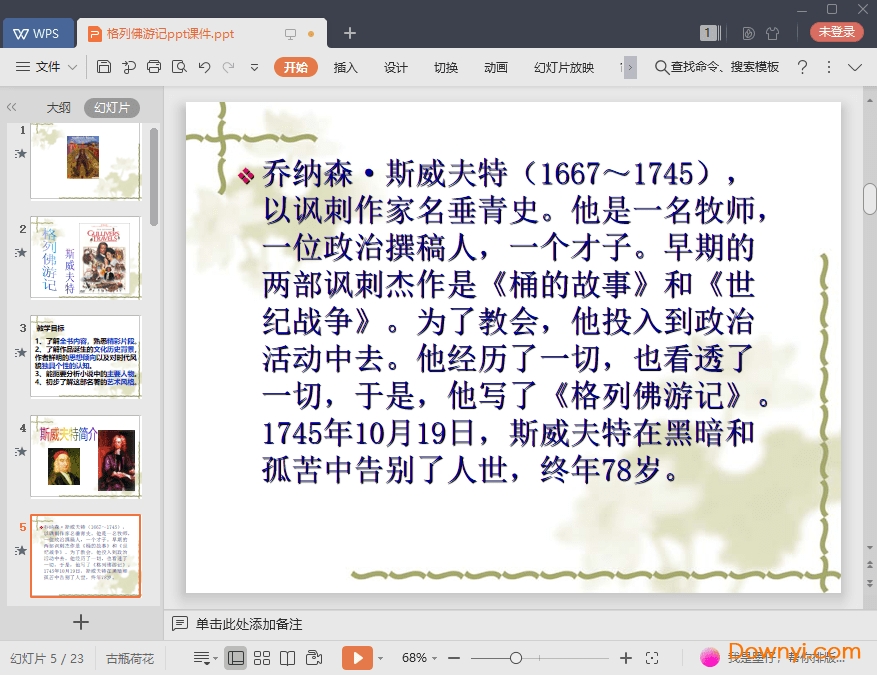Start slideshow with the orange play button
This screenshot has width=877, height=675.
356,658
